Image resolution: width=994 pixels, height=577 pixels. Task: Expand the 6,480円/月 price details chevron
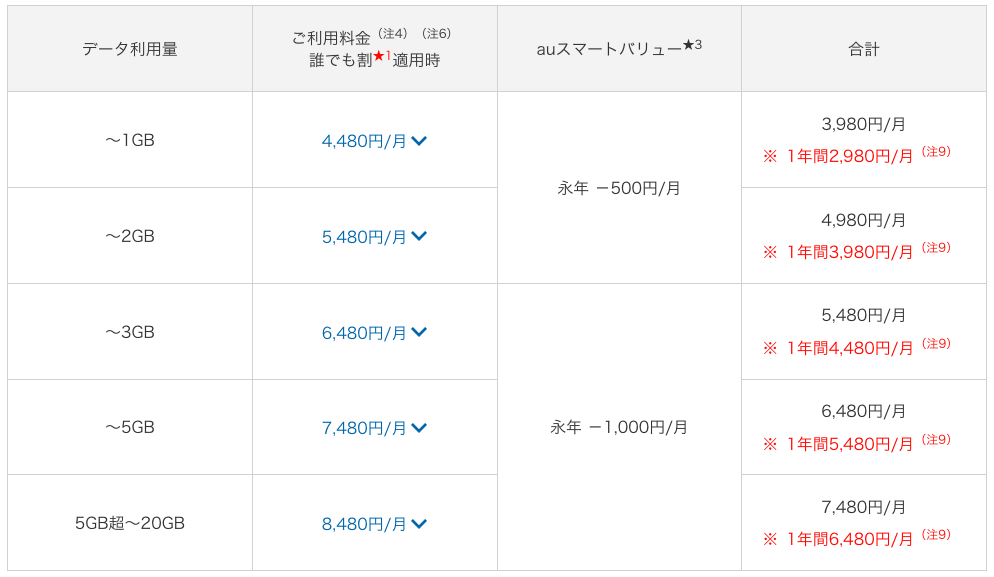click(419, 332)
